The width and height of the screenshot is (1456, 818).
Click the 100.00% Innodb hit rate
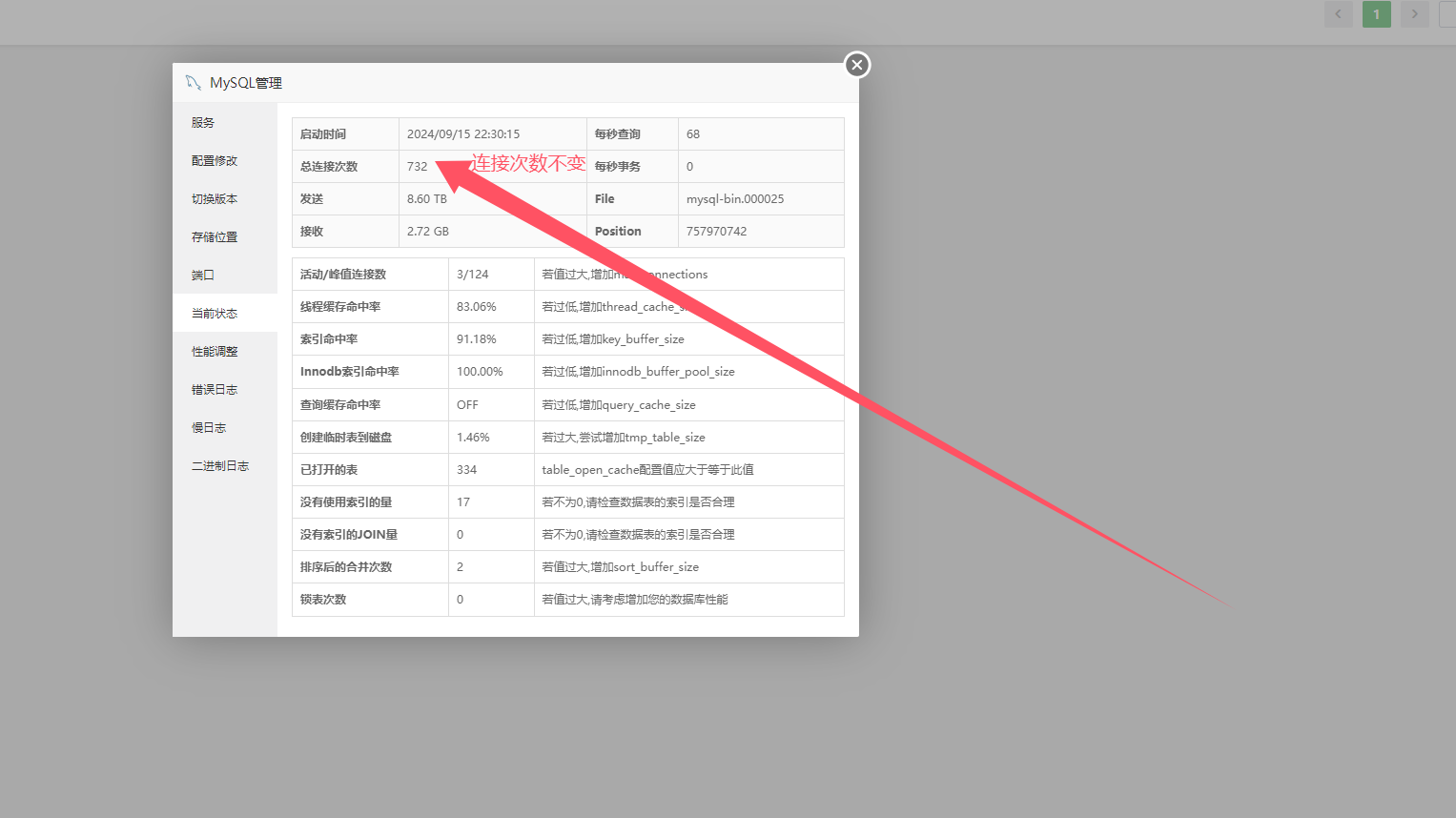[480, 372]
